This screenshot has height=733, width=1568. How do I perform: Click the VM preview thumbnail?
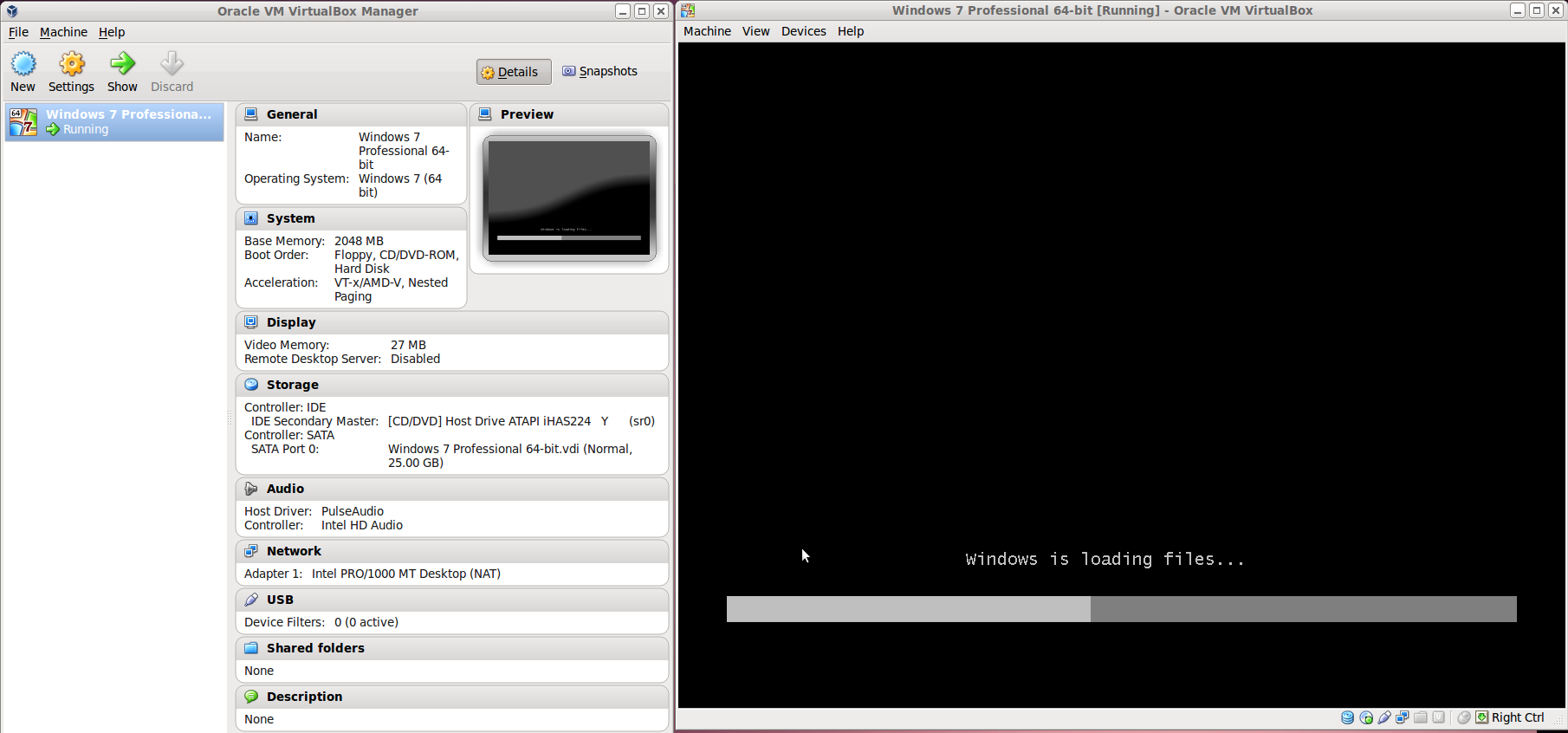point(569,198)
